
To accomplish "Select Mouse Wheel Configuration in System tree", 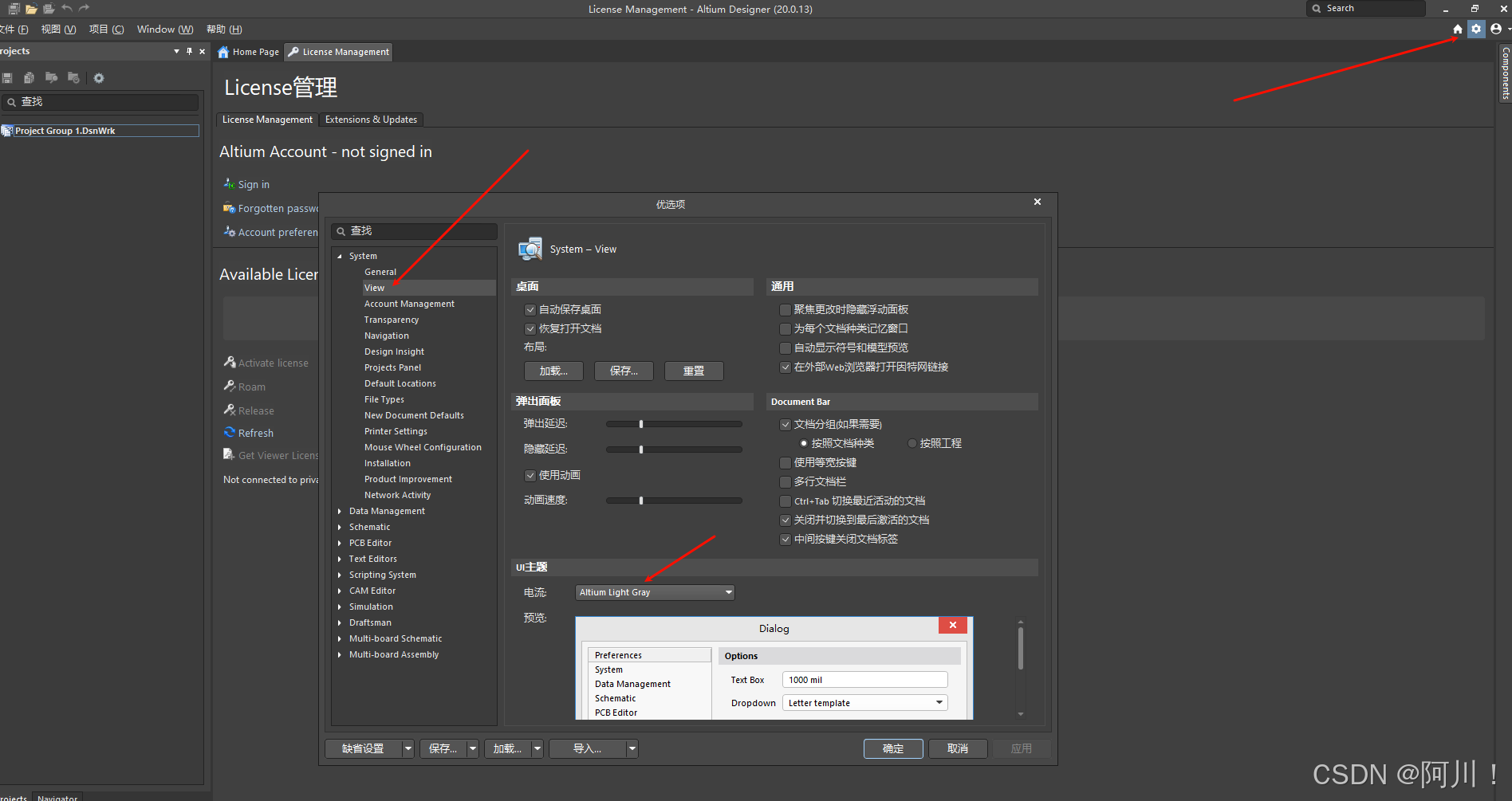I will coord(423,448).
